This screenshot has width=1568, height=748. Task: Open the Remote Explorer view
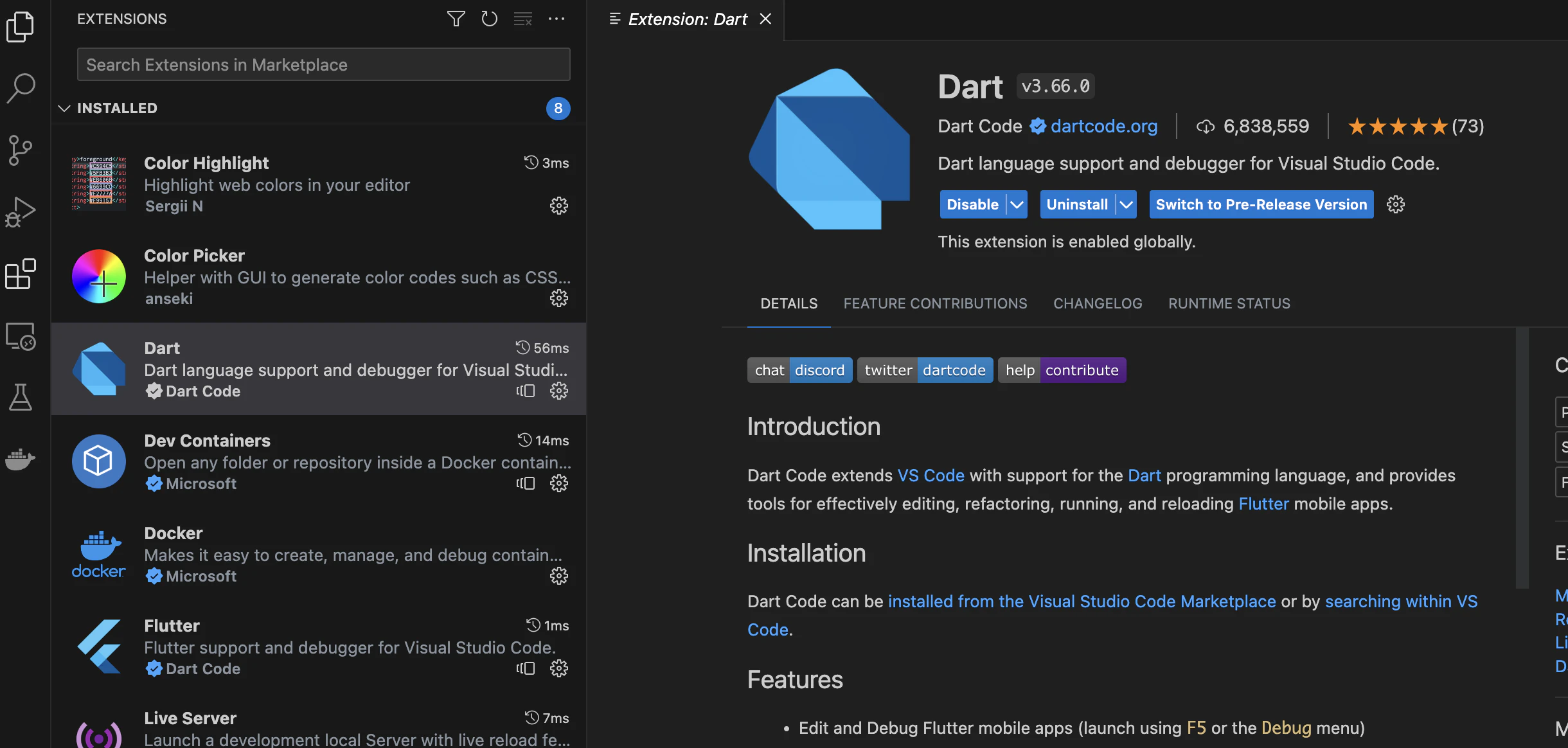click(21, 336)
